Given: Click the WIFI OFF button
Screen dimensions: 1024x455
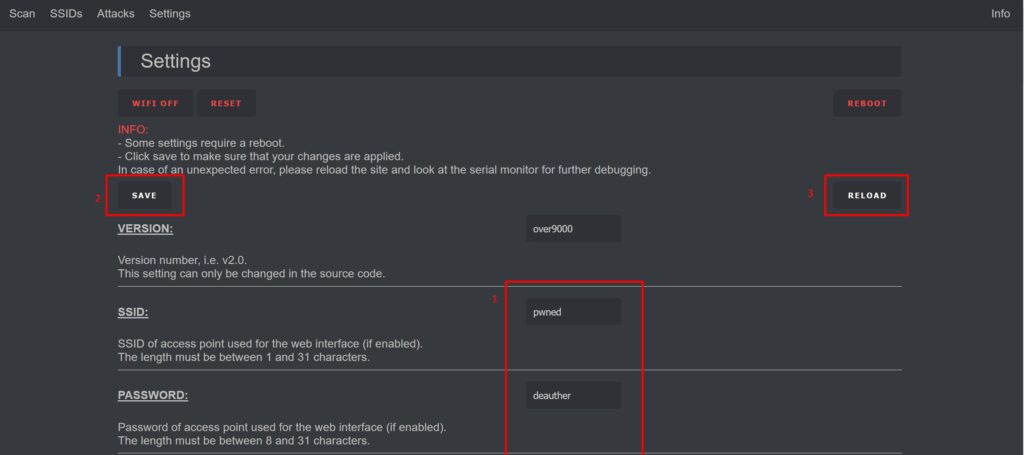Looking at the screenshot, I should (x=155, y=103).
